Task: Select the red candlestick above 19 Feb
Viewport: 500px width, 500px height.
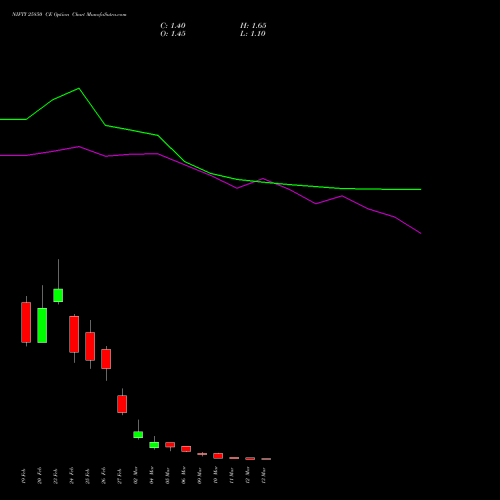Action: [x=26, y=322]
